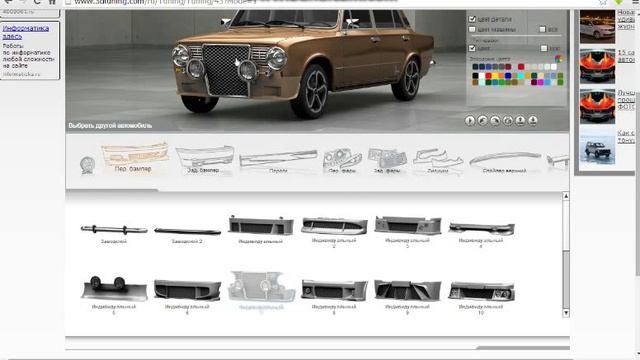The width and height of the screenshot is (640, 360).
Task: Pick the black color swatch
Action: pos(475,76)
